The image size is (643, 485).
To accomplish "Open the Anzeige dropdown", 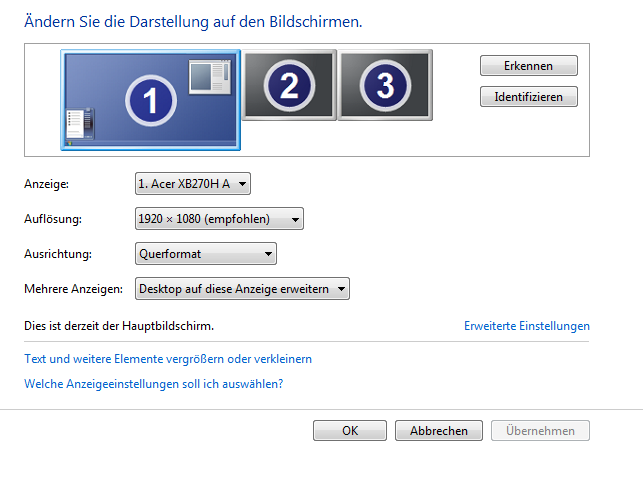I will tap(193, 184).
